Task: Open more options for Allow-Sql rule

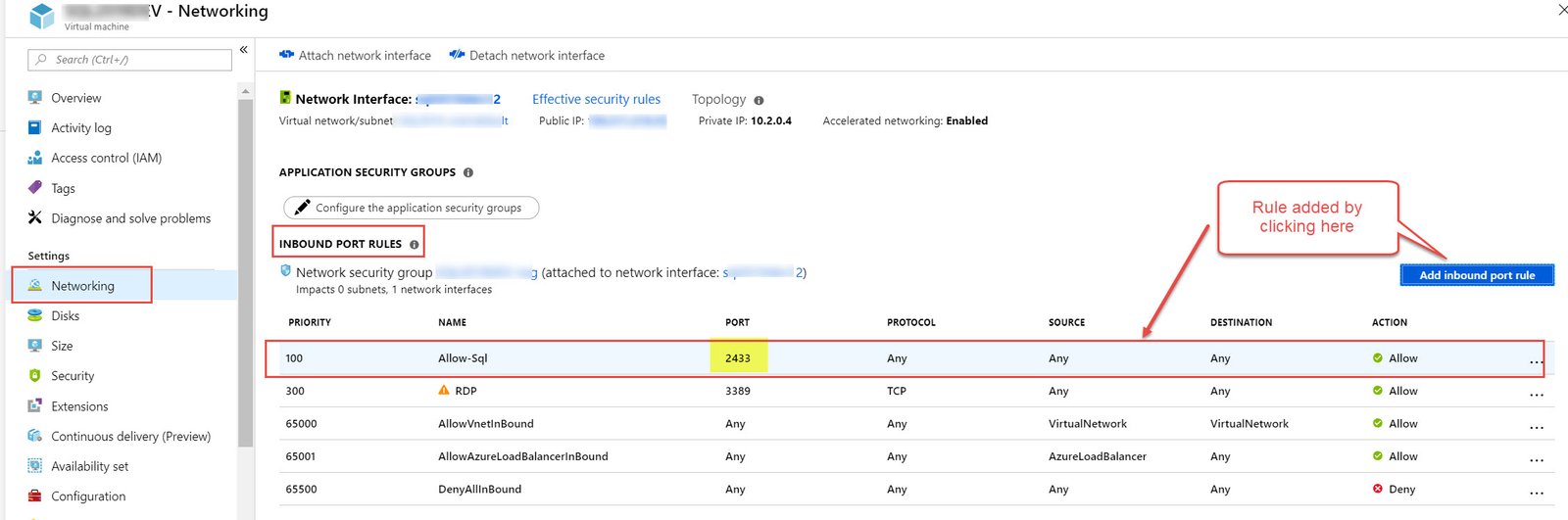Action: [1536, 361]
